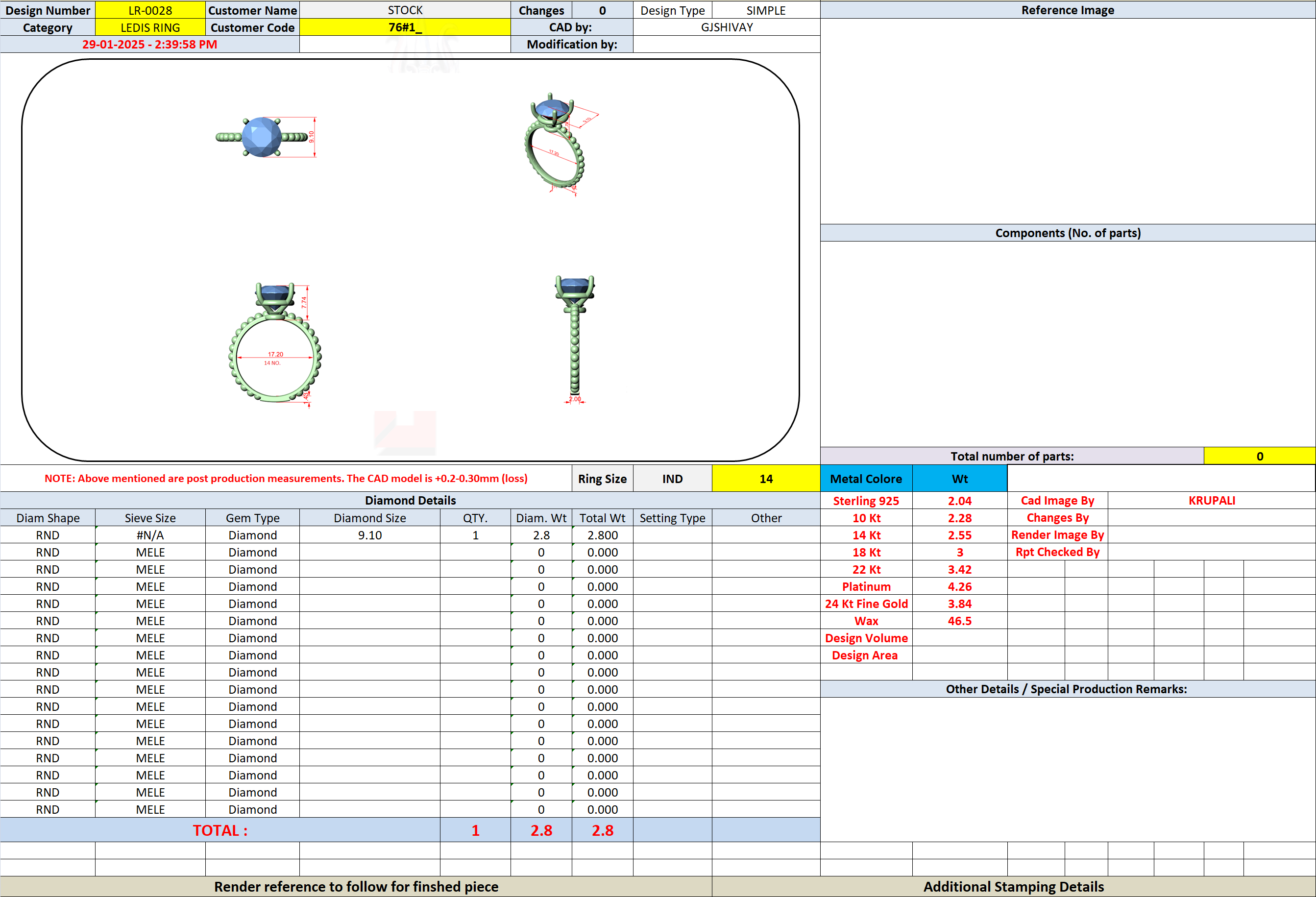Click the Changes By label cell
The width and height of the screenshot is (1316, 897).
click(1057, 518)
